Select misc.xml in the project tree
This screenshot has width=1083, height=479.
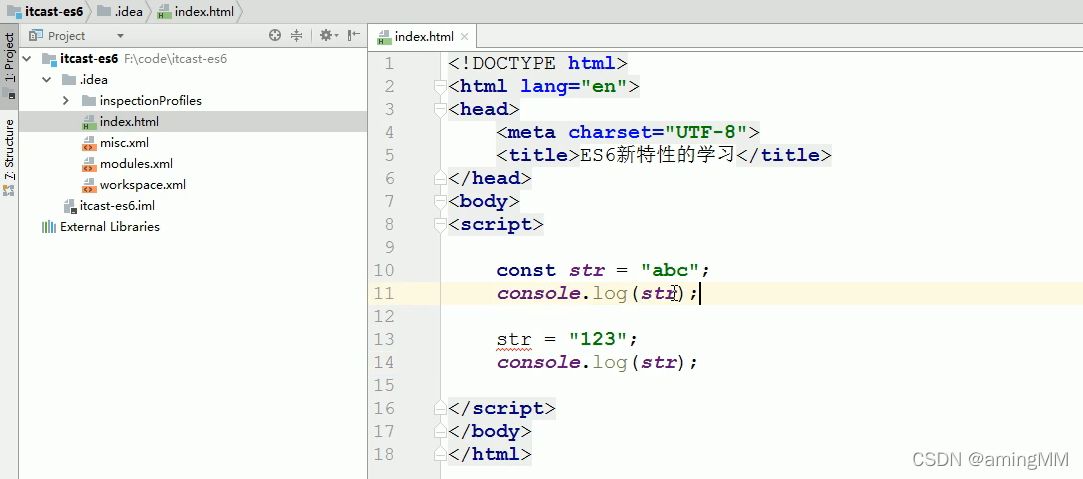[x=193, y=143]
